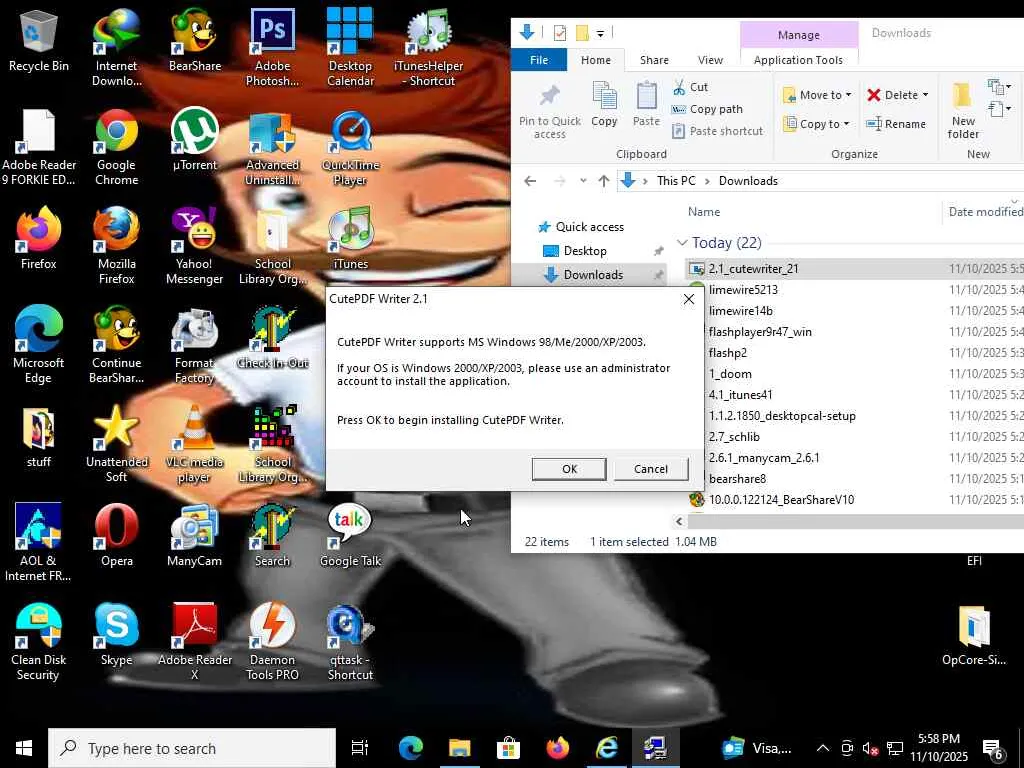Open the Quick Access Toolbar customize arrow

click(x=600, y=33)
